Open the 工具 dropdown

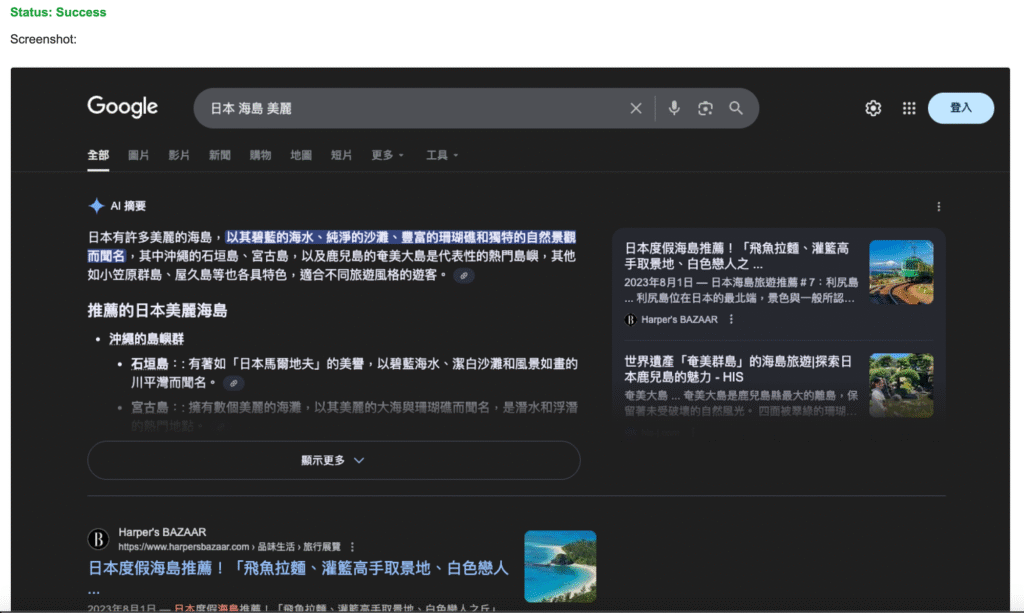point(442,155)
